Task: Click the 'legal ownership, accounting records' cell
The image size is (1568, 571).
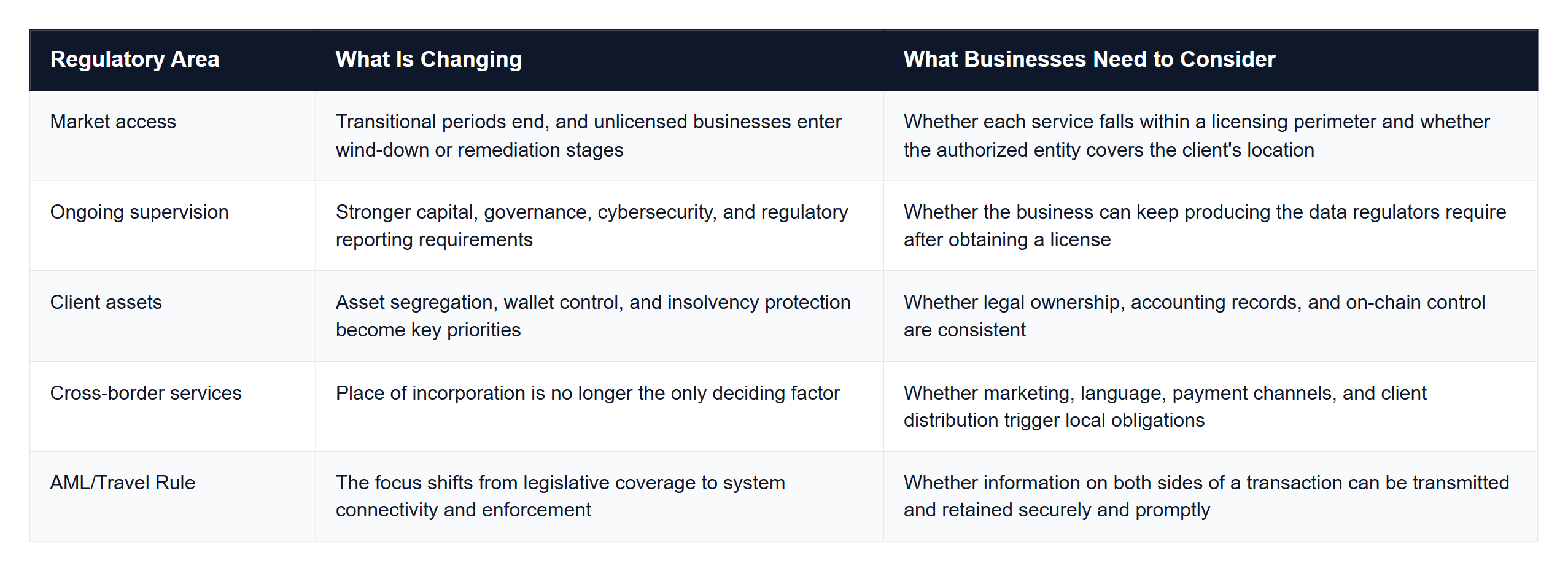Action: [1211, 316]
